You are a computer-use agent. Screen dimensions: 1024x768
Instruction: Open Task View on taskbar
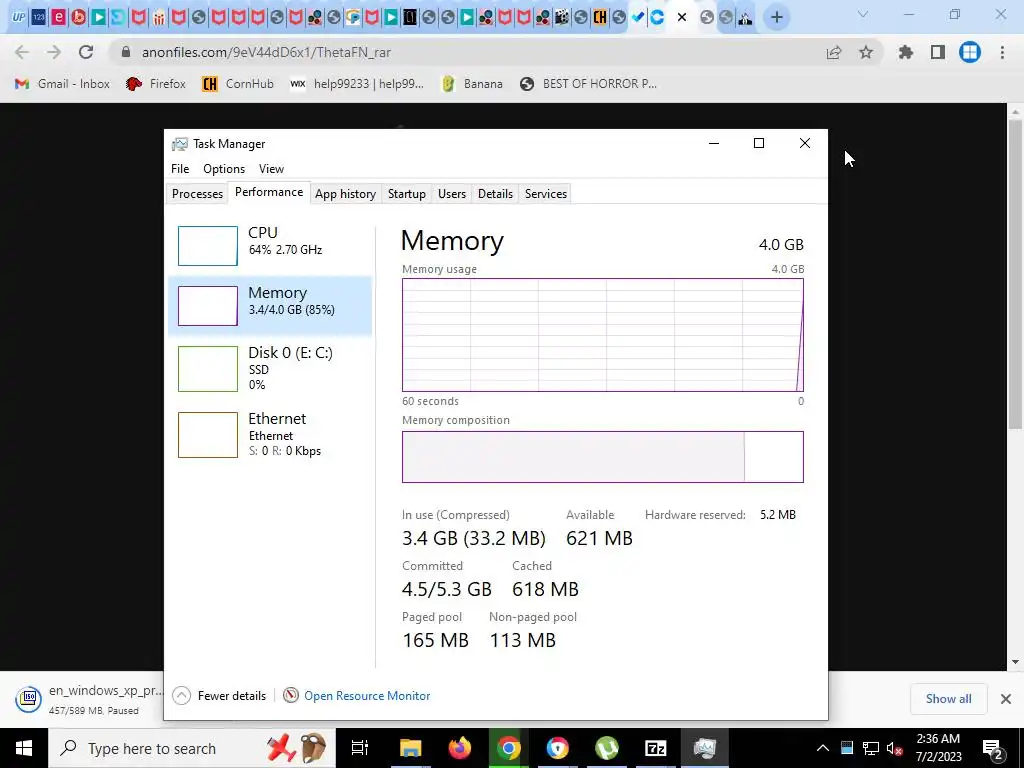click(x=359, y=748)
